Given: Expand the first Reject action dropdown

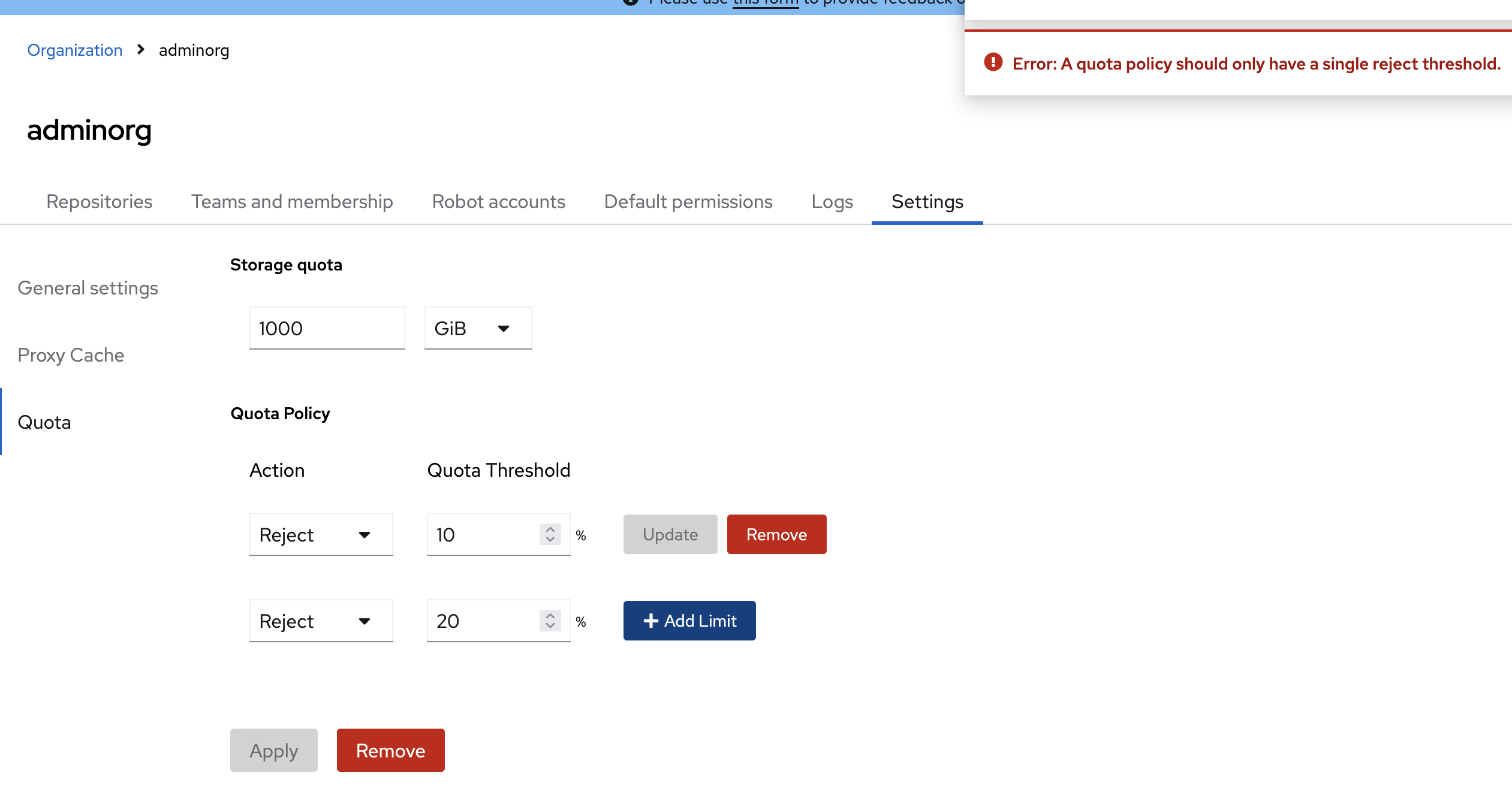Looking at the screenshot, I should (321, 535).
